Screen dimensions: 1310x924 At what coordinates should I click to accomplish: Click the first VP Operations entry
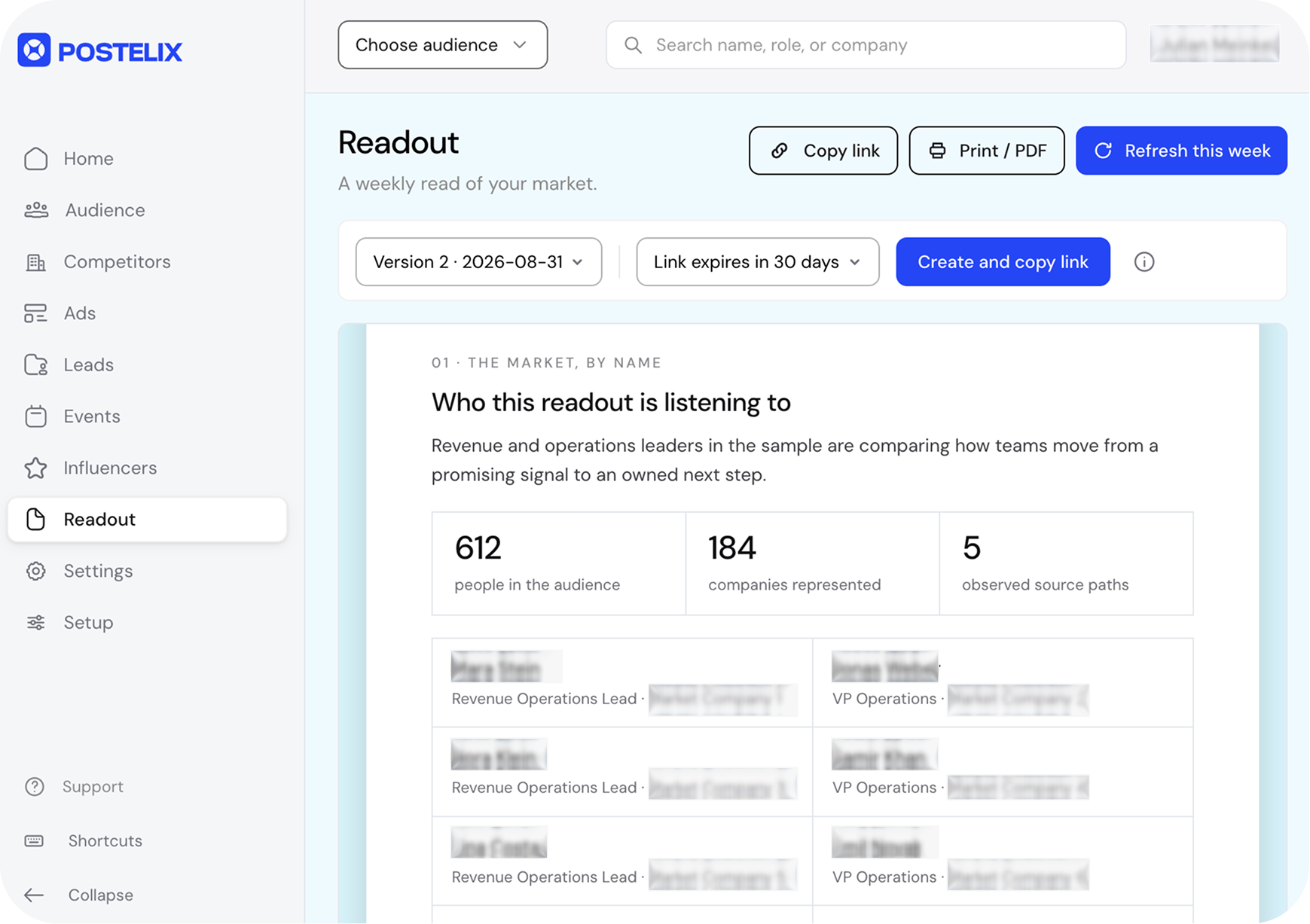(x=1003, y=683)
